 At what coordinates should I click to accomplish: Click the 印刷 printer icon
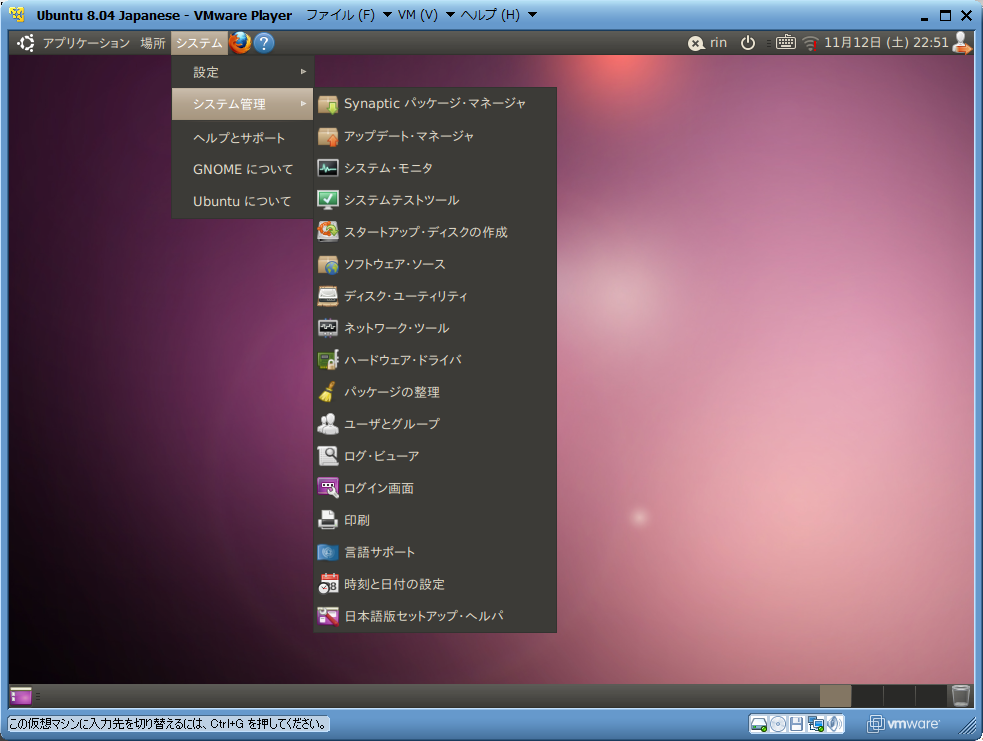328,520
